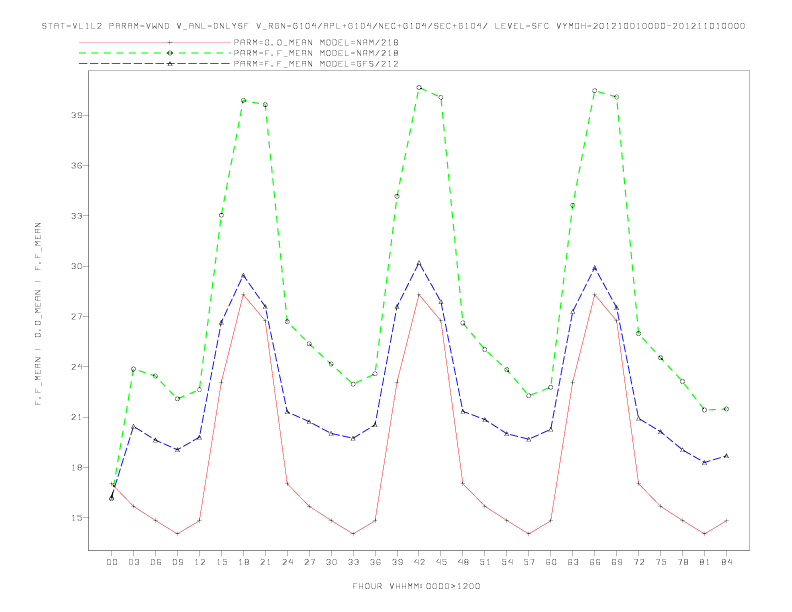Click x-axis forecast hour label 63
Viewport: 792px width, 612px height.
tap(573, 562)
